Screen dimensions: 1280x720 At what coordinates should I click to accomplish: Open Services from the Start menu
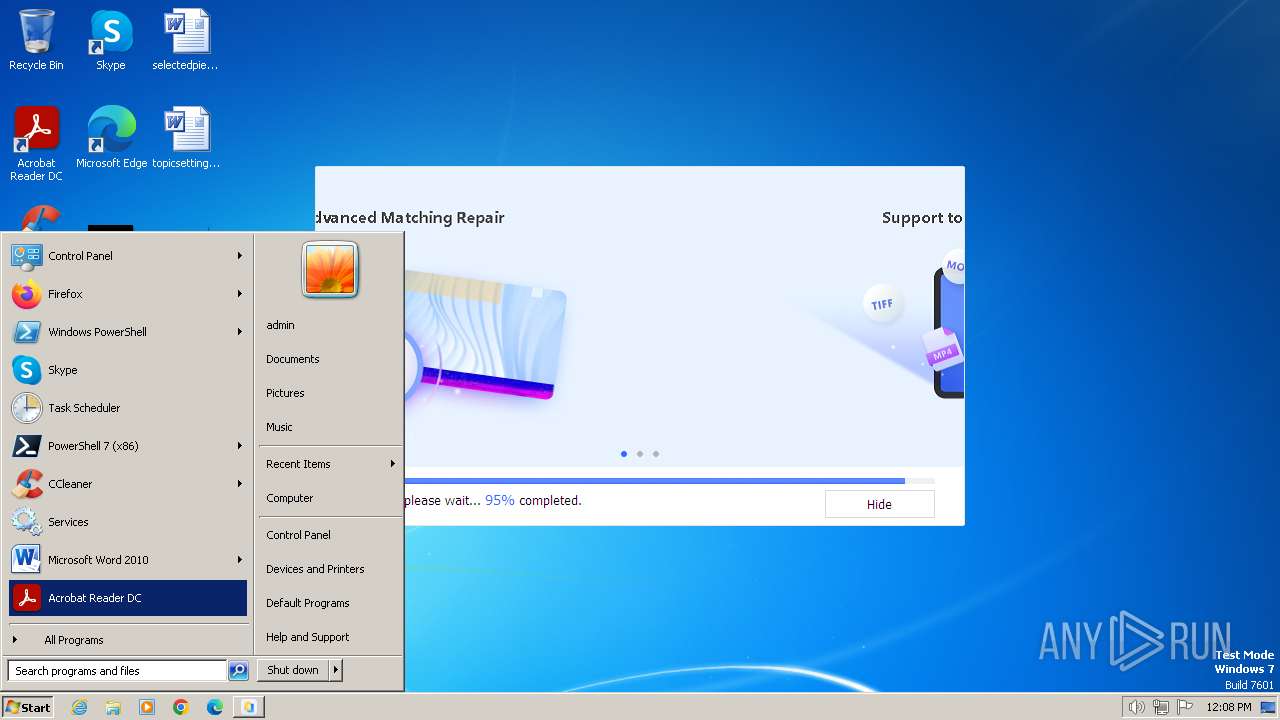[x=127, y=522]
